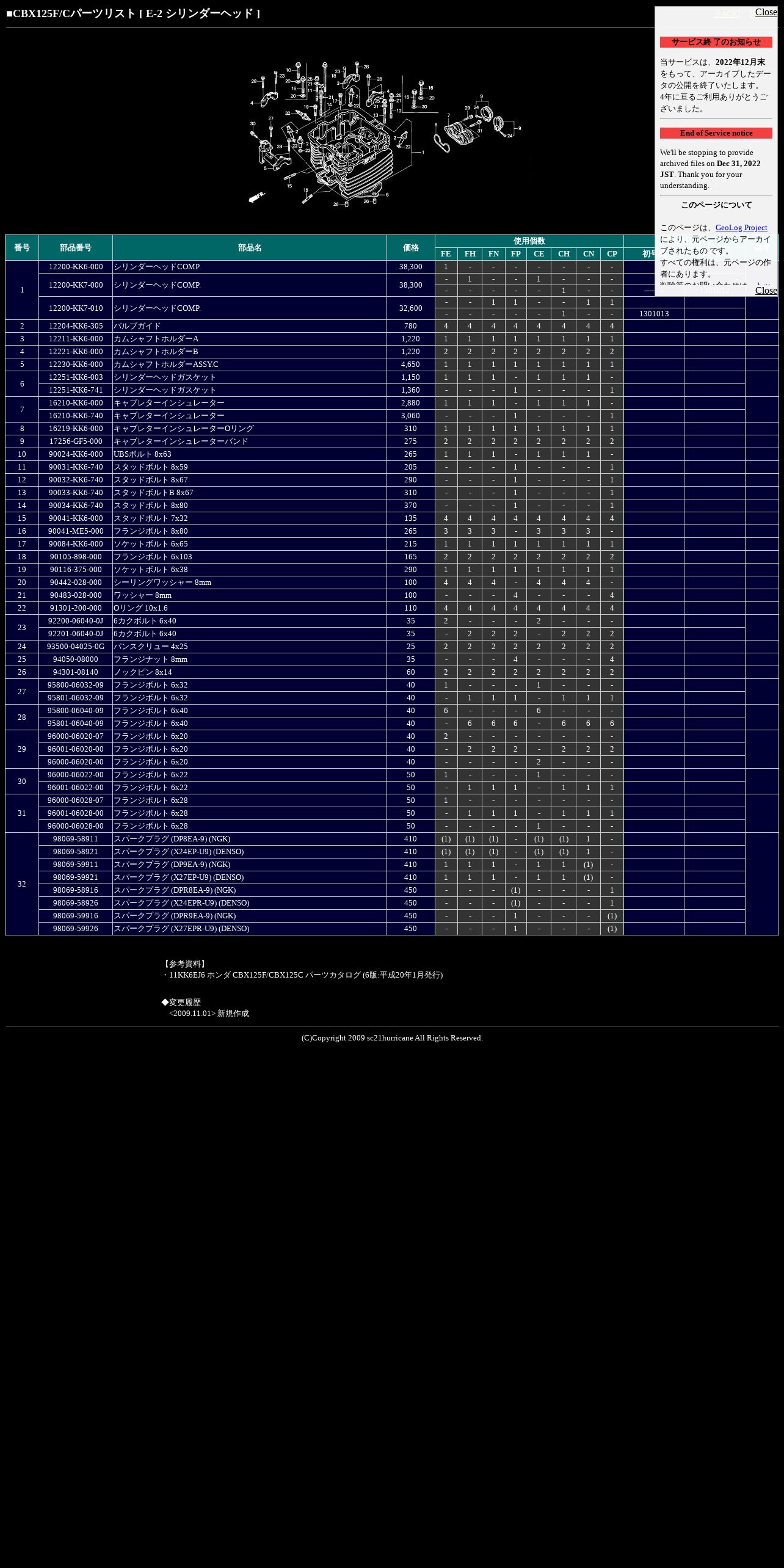The image size is (784, 1568).
Task: Click ソケットボルト 6x65 part name
Action: click(150, 544)
